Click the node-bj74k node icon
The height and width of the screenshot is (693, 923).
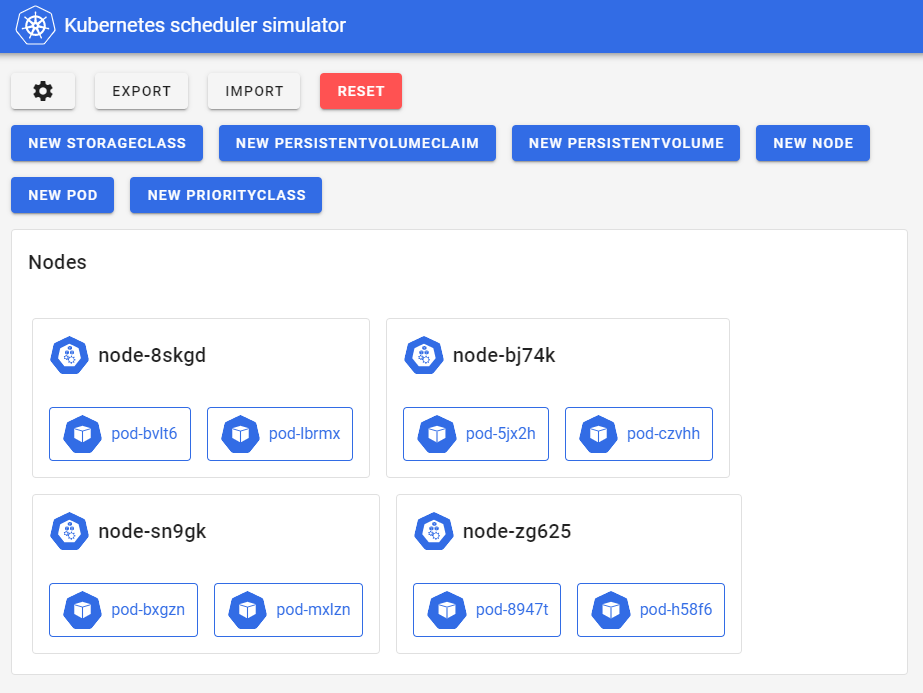(424, 355)
